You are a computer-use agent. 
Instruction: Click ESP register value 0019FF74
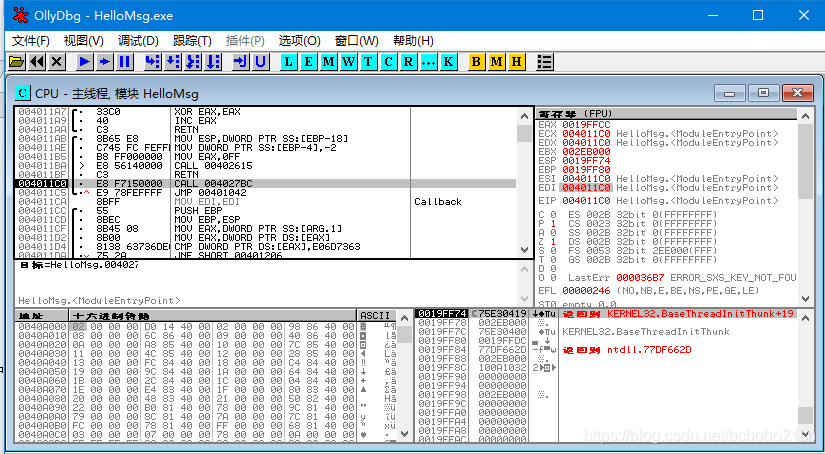coord(586,160)
